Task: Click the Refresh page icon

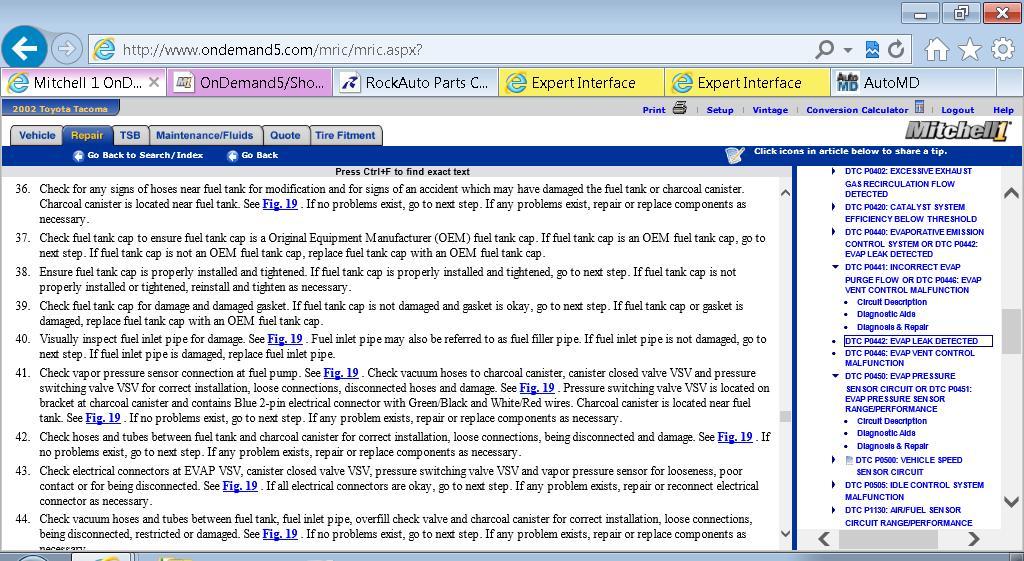Action: 896,49
